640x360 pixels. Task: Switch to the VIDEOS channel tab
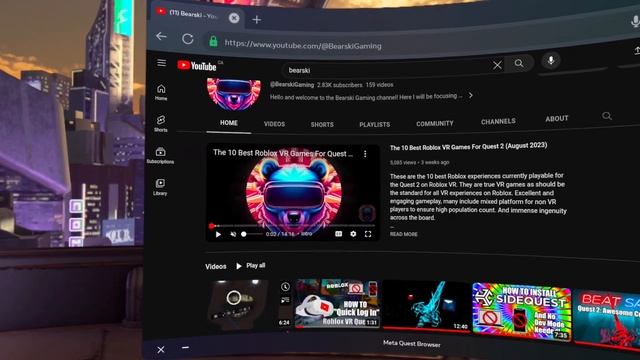[274, 124]
